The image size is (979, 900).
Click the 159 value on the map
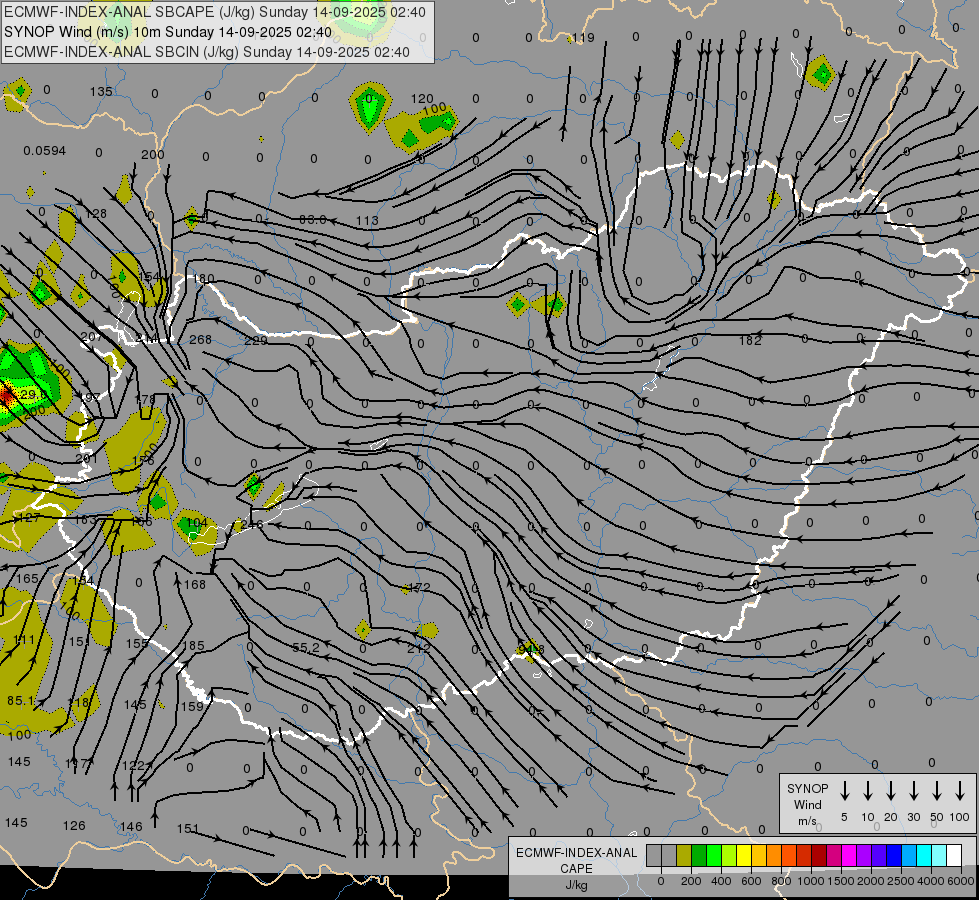(x=192, y=706)
